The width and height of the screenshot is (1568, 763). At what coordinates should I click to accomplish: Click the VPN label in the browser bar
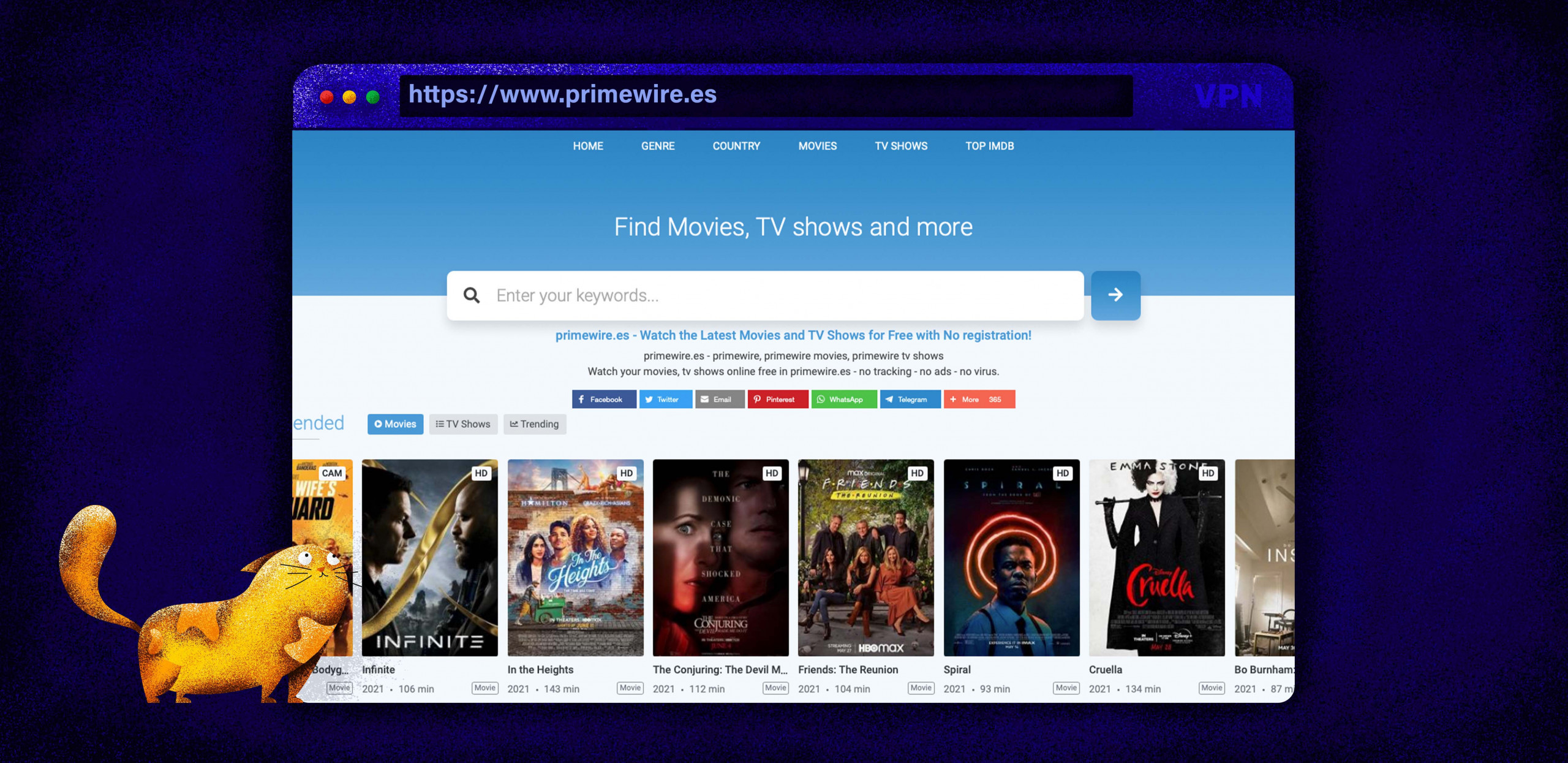(1228, 96)
